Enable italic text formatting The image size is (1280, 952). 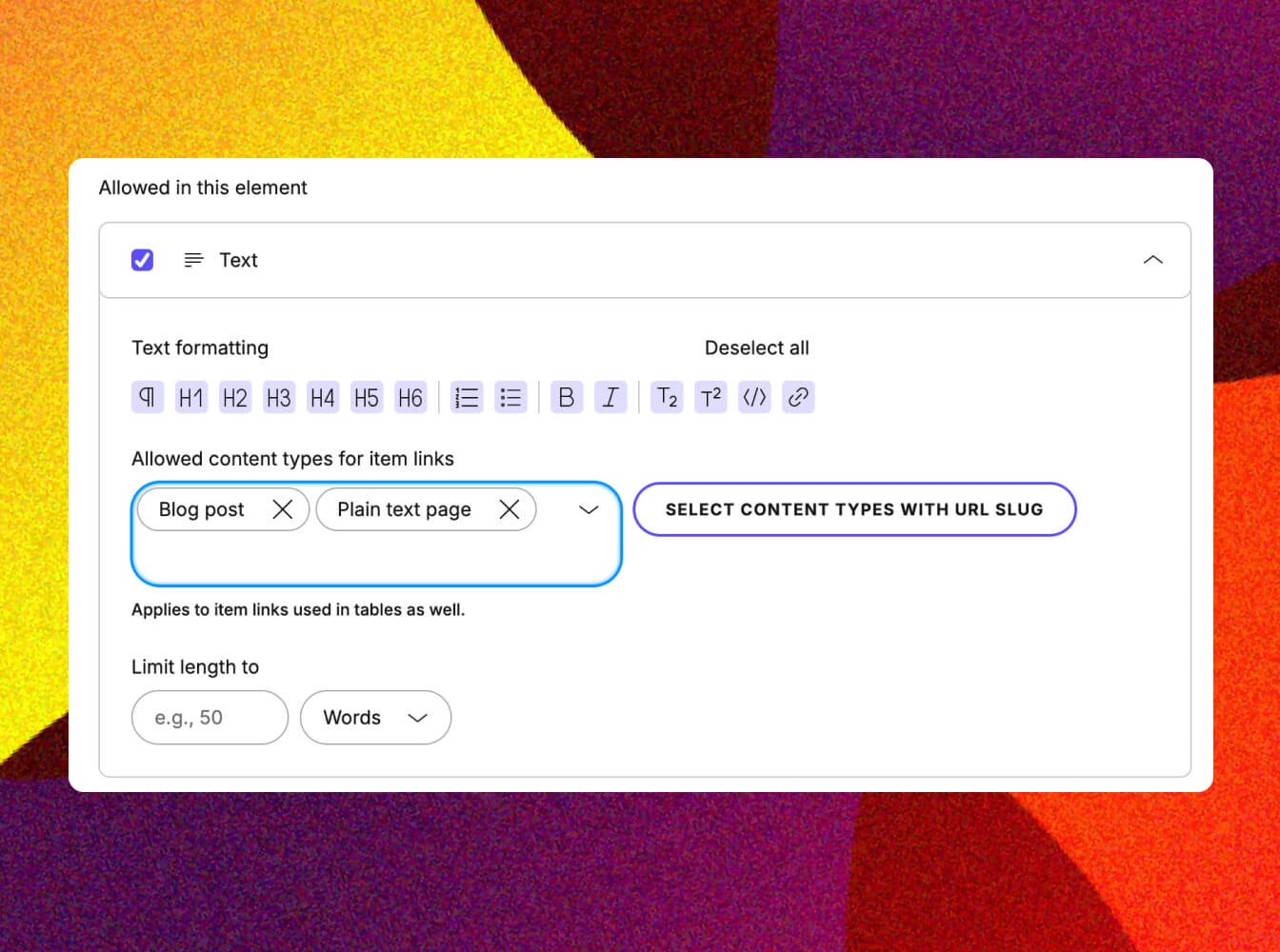610,397
